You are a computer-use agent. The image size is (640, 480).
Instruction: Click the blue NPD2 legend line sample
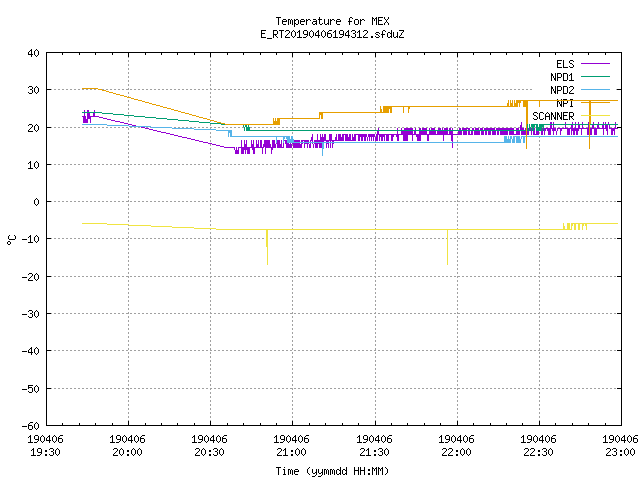coord(595,89)
